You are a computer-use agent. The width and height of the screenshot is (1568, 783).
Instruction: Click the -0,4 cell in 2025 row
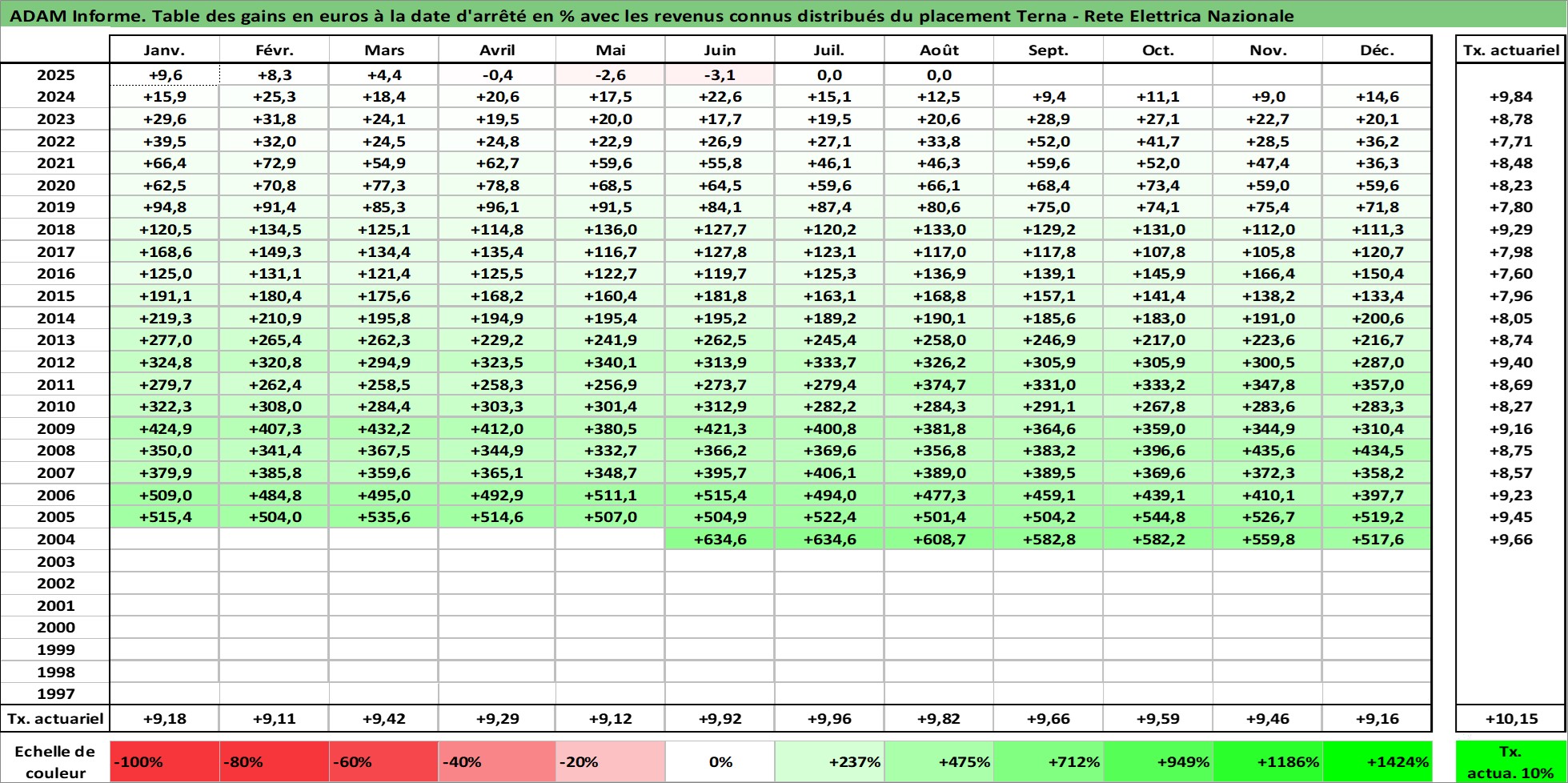[497, 75]
